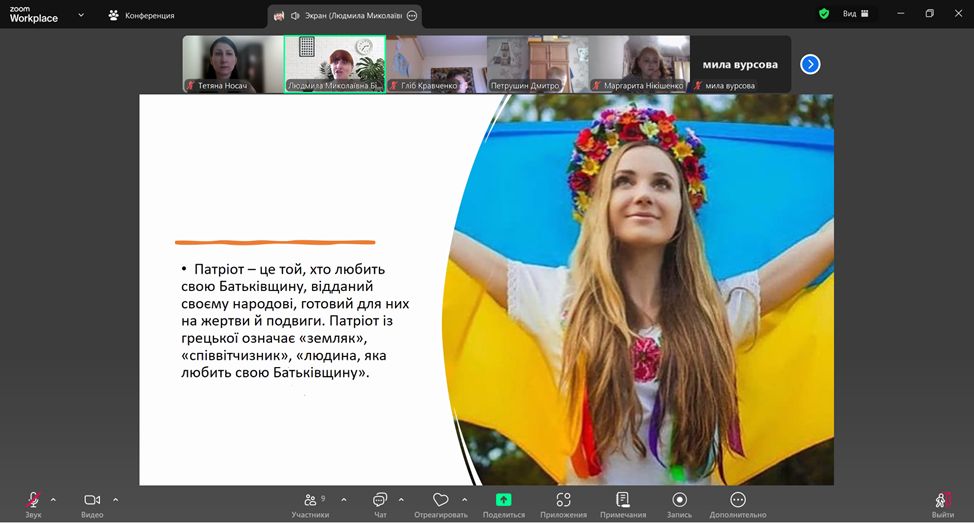Open the Участники options chevron
This screenshot has height=523, width=974.
pos(344,499)
